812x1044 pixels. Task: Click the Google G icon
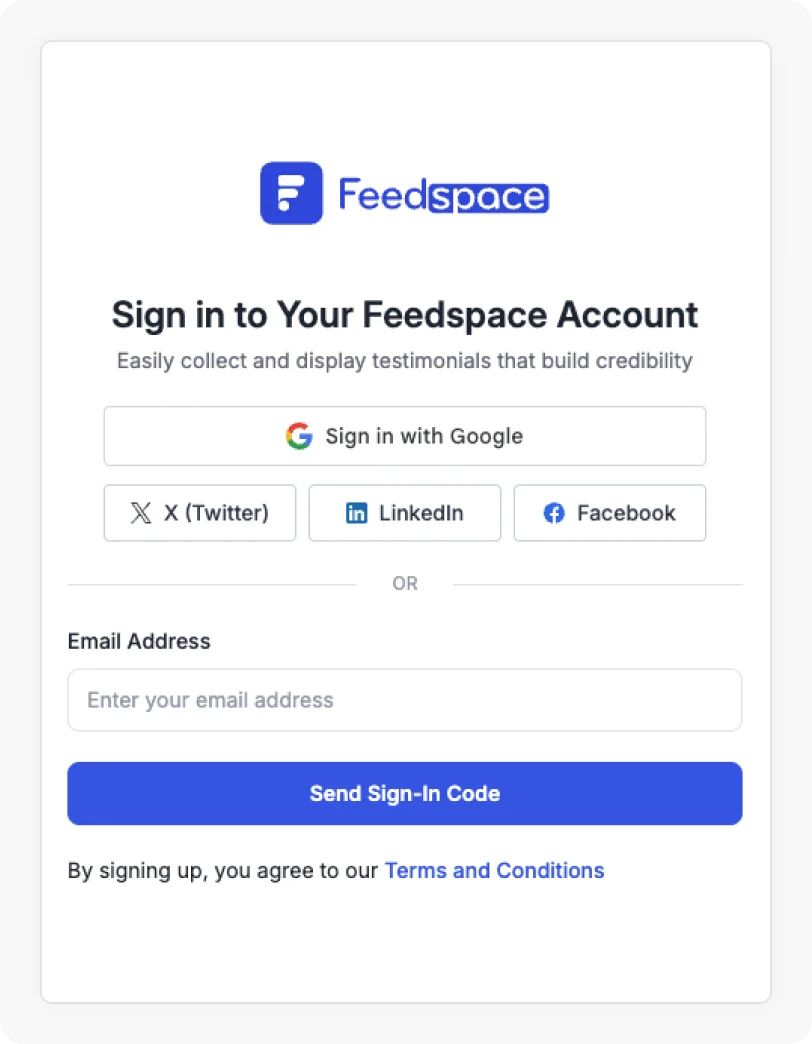pos(299,436)
